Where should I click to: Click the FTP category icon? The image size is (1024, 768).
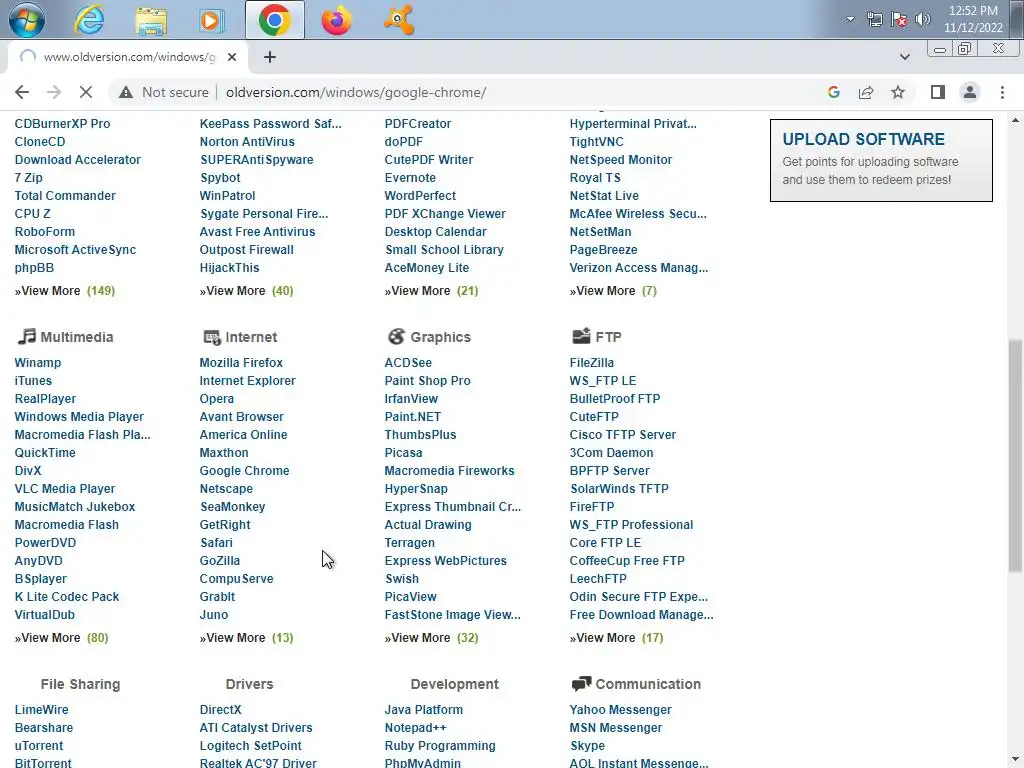(x=581, y=336)
